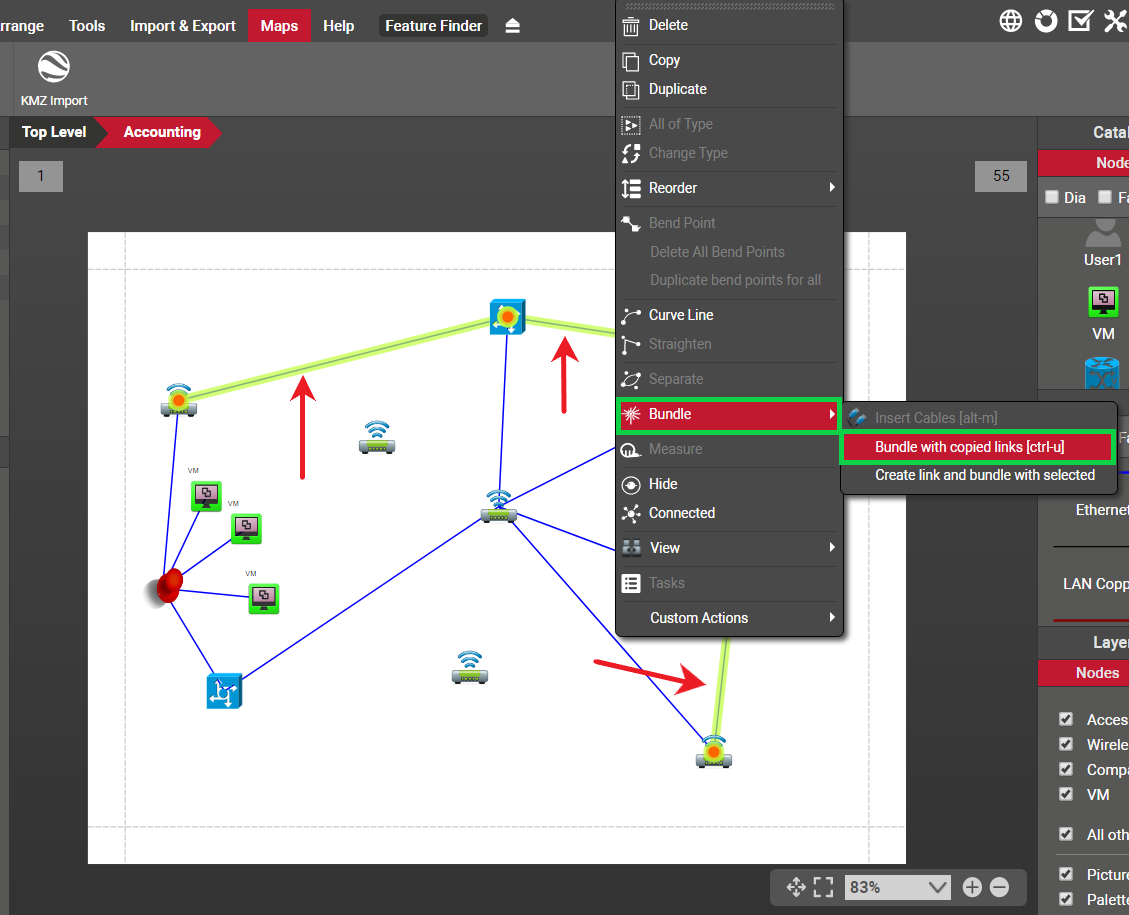Open the 83% zoom level dropdown
1129x915 pixels.
click(x=897, y=887)
